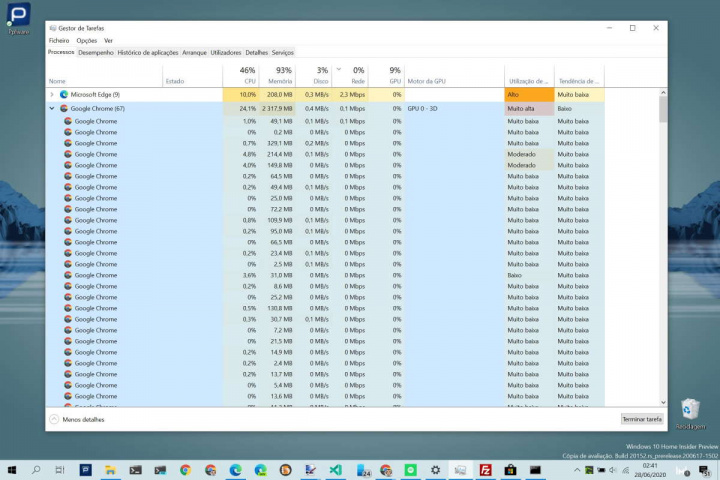Sort by the CPU column header
Screen dimensions: 720x480
pyautogui.click(x=247, y=76)
